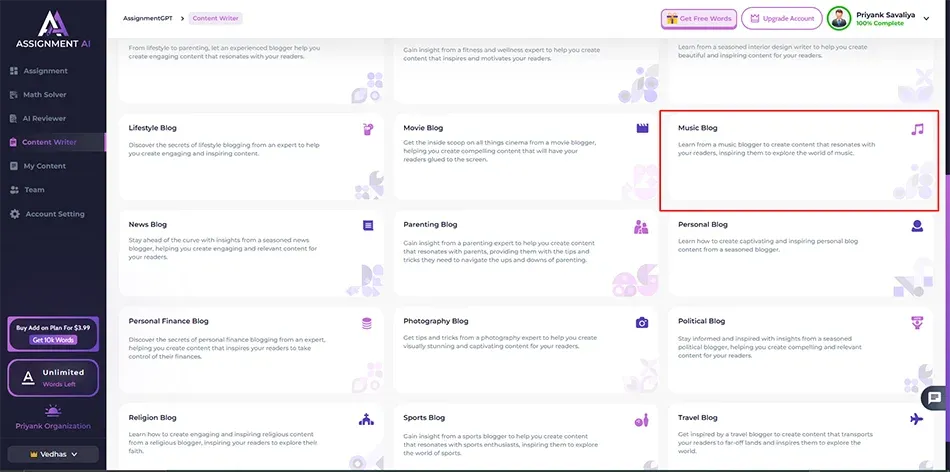Screen dimensions: 950x472
Task: Click the AssignmentGPT breadcrumb link
Action: pyautogui.click(x=146, y=18)
